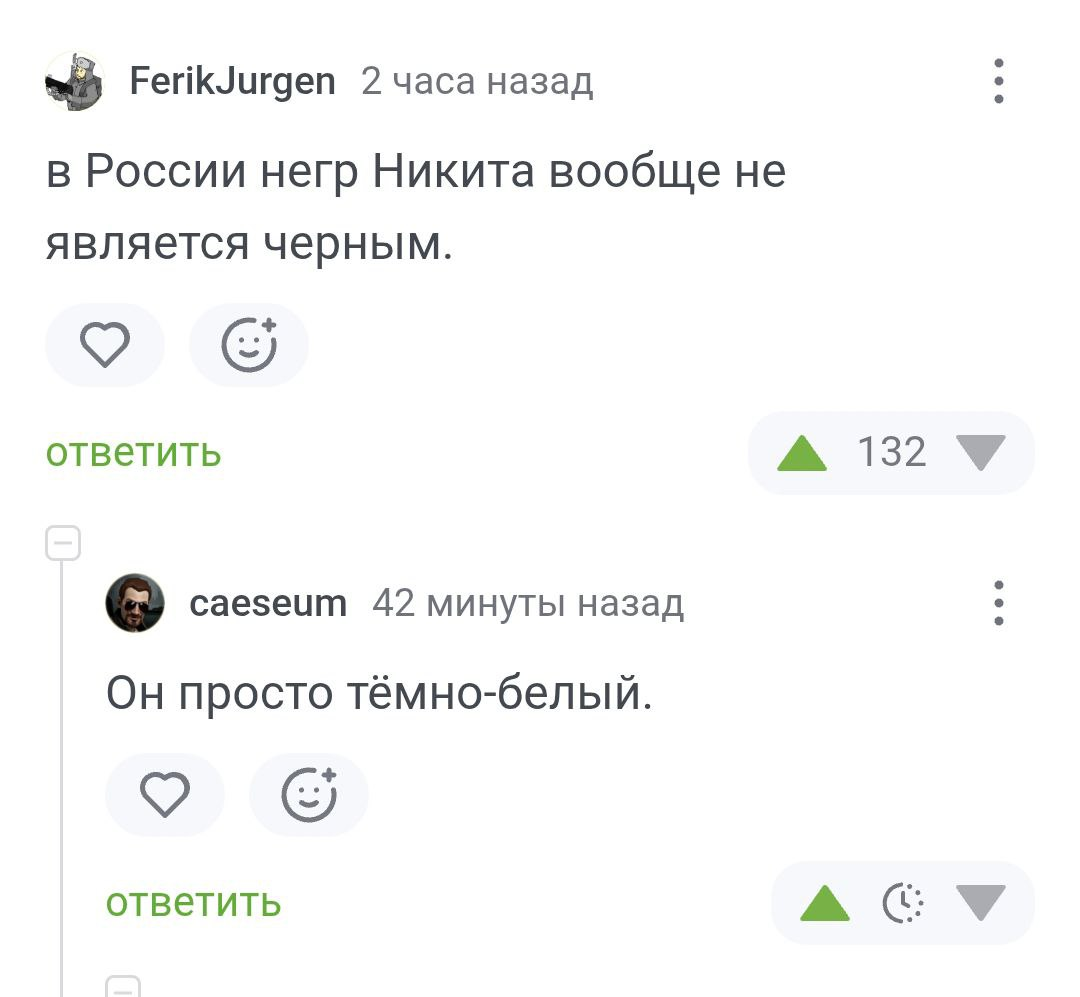The height and width of the screenshot is (997, 1080).
Task: Click the hidden-rating clock icon on caeseum's reply
Action: click(x=903, y=904)
